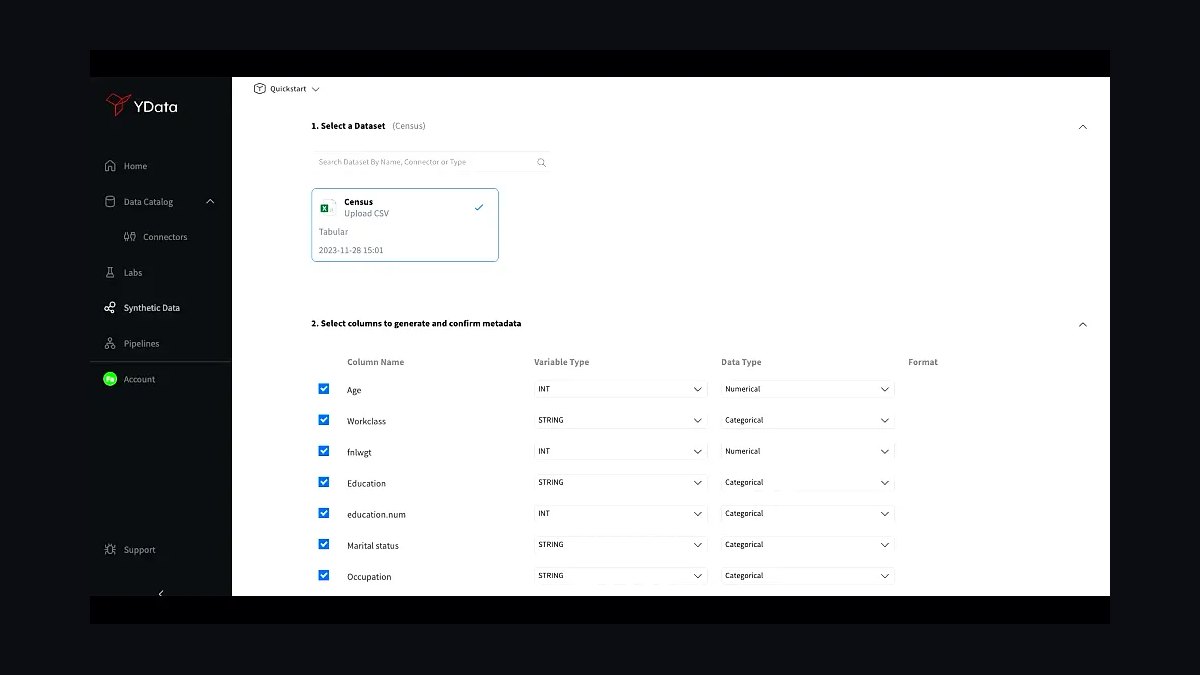
Task: Uncheck the Workclass column checkbox
Action: click(x=324, y=420)
